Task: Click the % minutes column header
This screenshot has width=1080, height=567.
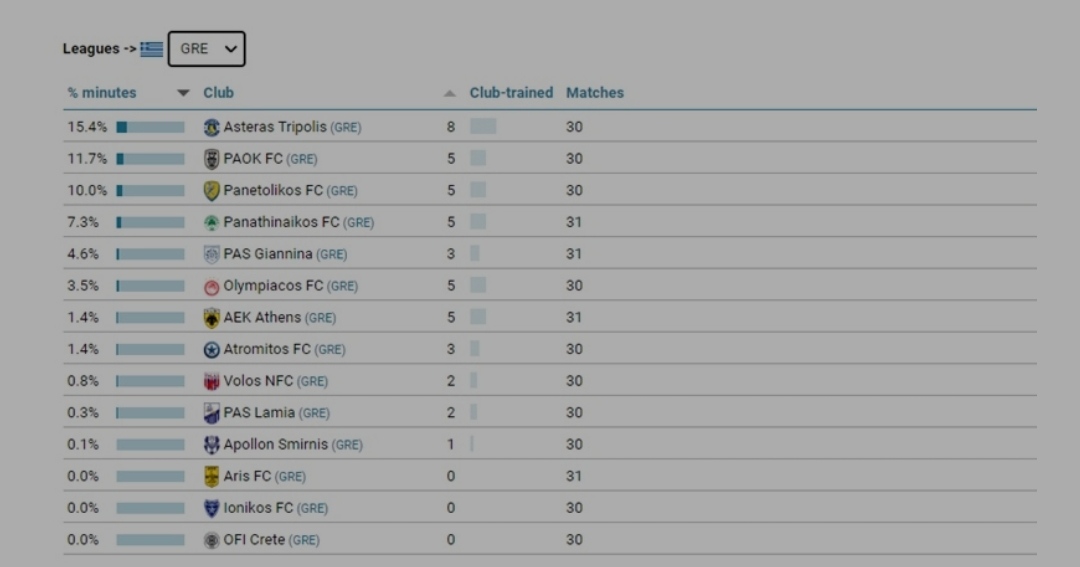Action: point(102,92)
